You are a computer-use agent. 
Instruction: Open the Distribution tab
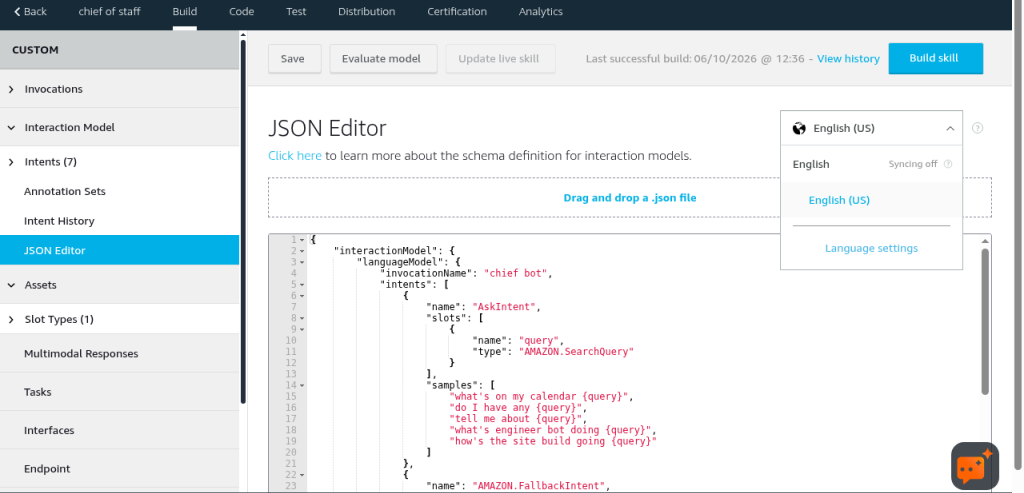[366, 12]
